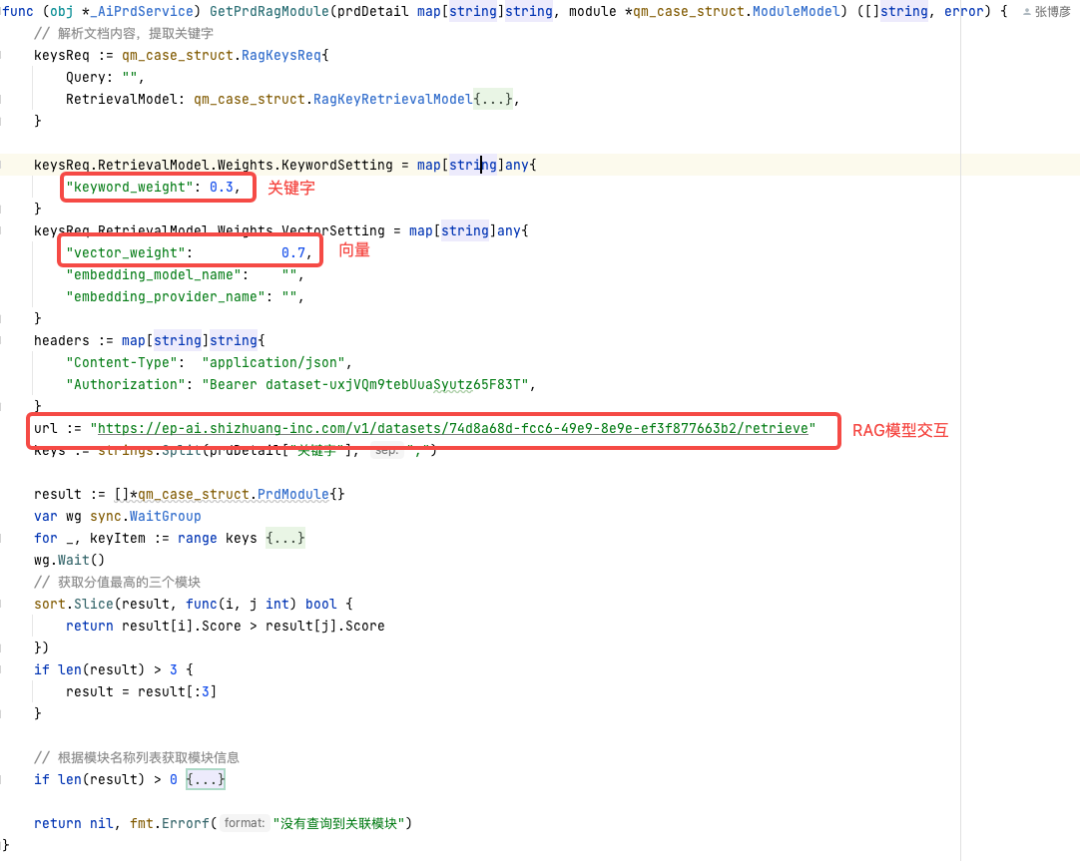Click the Bearer dataset token string
This screenshot has width=1080, height=861.
[365, 384]
